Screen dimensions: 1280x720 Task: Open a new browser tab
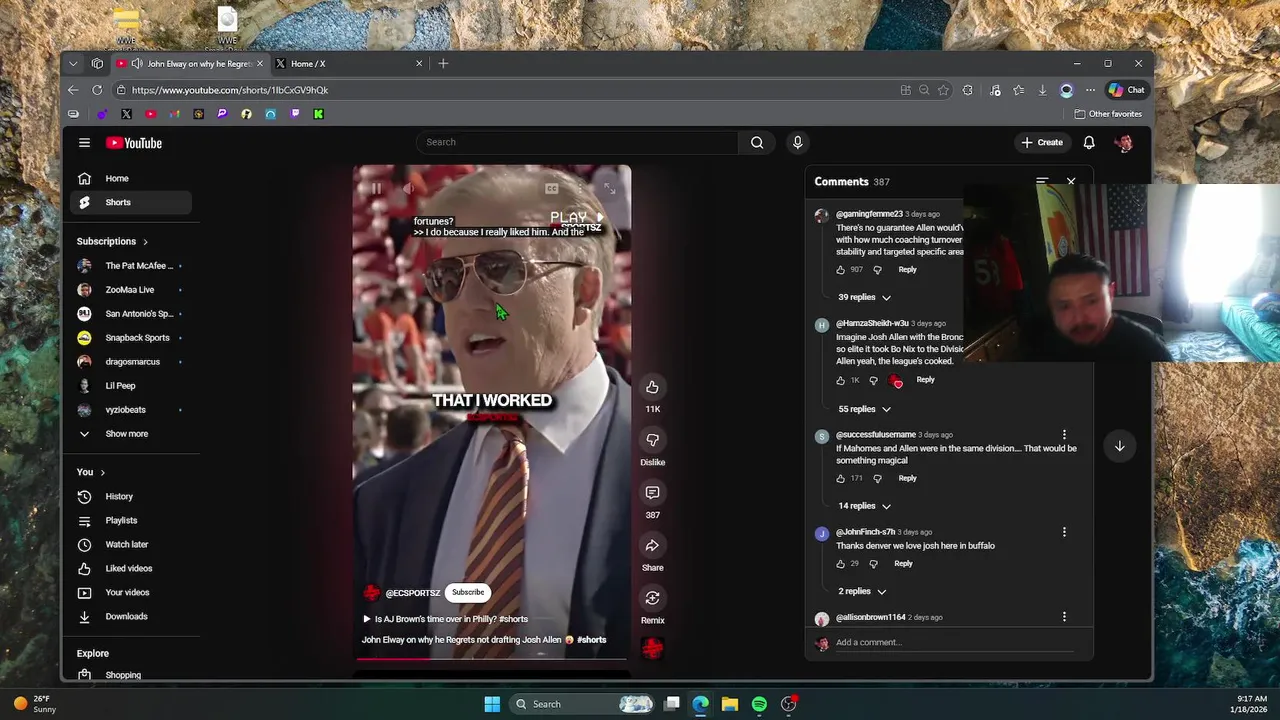[443, 63]
